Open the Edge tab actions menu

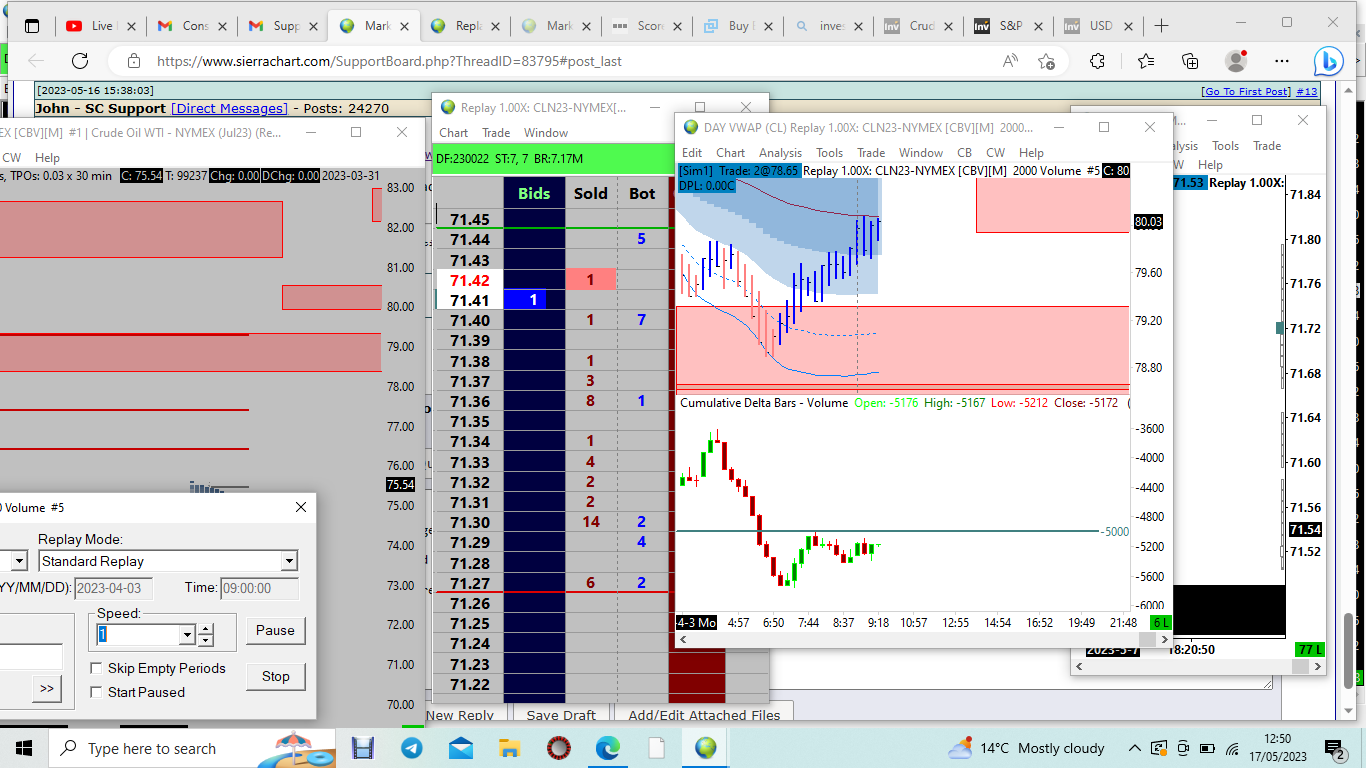point(32,26)
